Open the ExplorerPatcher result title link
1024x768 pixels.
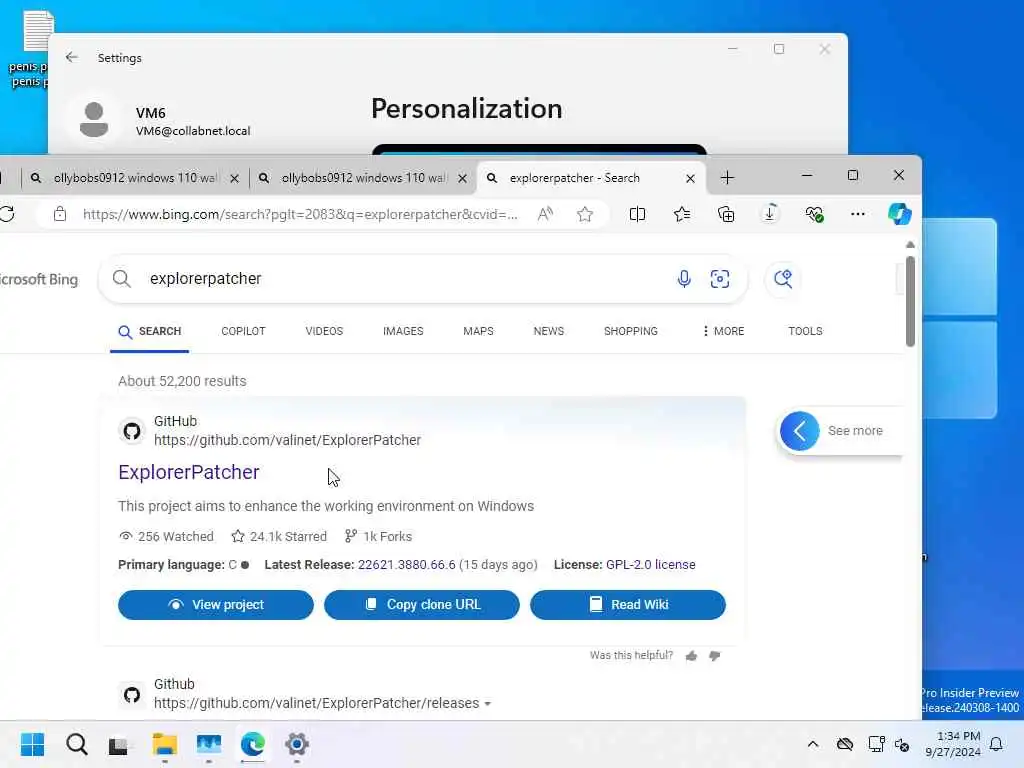(189, 472)
